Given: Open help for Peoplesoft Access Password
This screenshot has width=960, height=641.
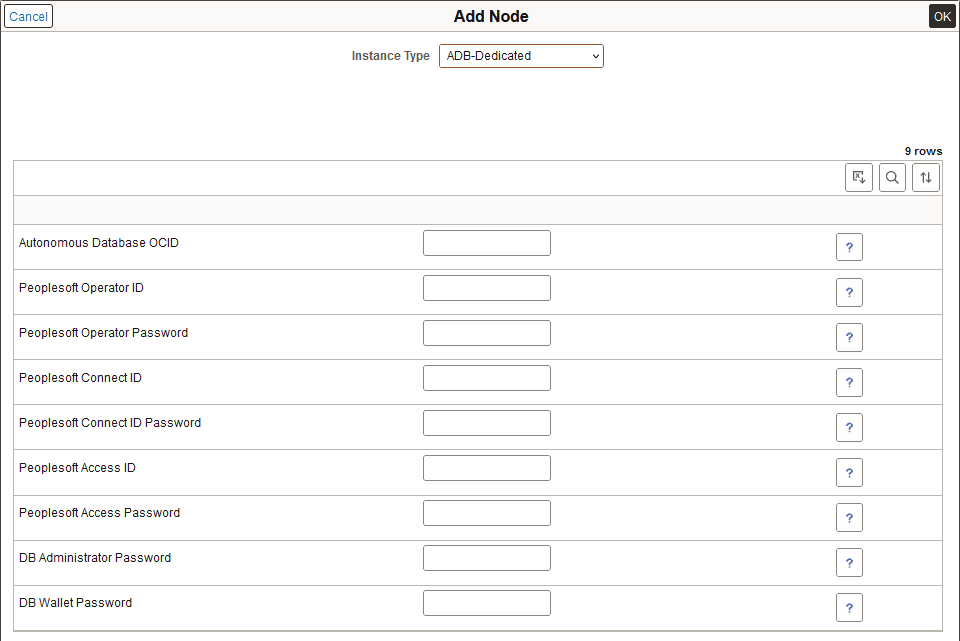Looking at the screenshot, I should click(849, 517).
